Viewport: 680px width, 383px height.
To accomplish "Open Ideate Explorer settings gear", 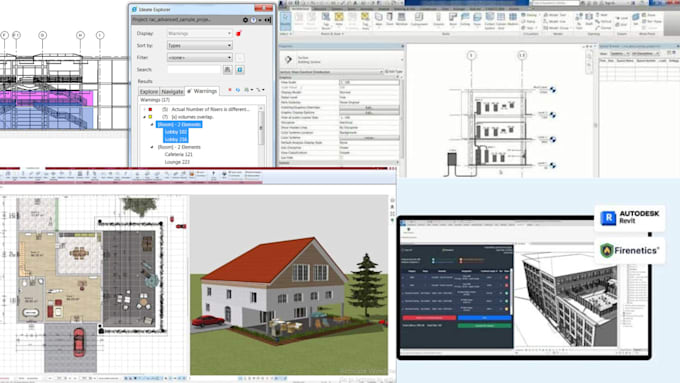I will click(x=245, y=20).
